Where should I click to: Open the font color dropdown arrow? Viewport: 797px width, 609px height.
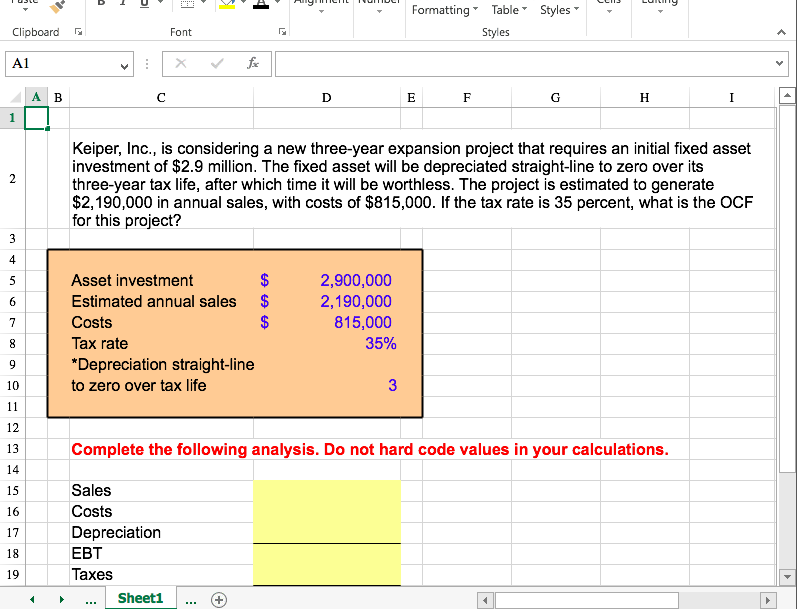coord(277,3)
